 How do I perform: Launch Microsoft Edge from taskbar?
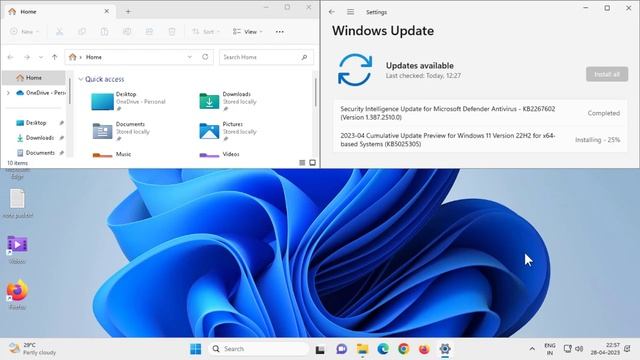(383, 349)
